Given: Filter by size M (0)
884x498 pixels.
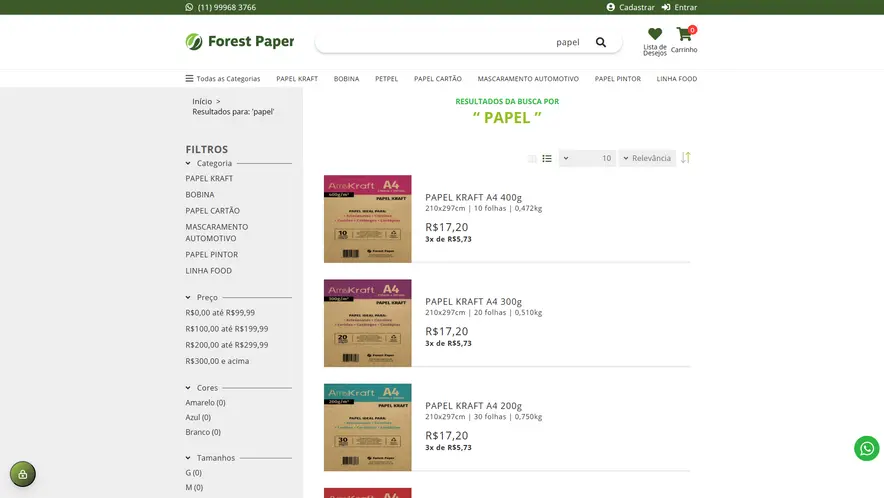Looking at the screenshot, I should pos(194,487).
